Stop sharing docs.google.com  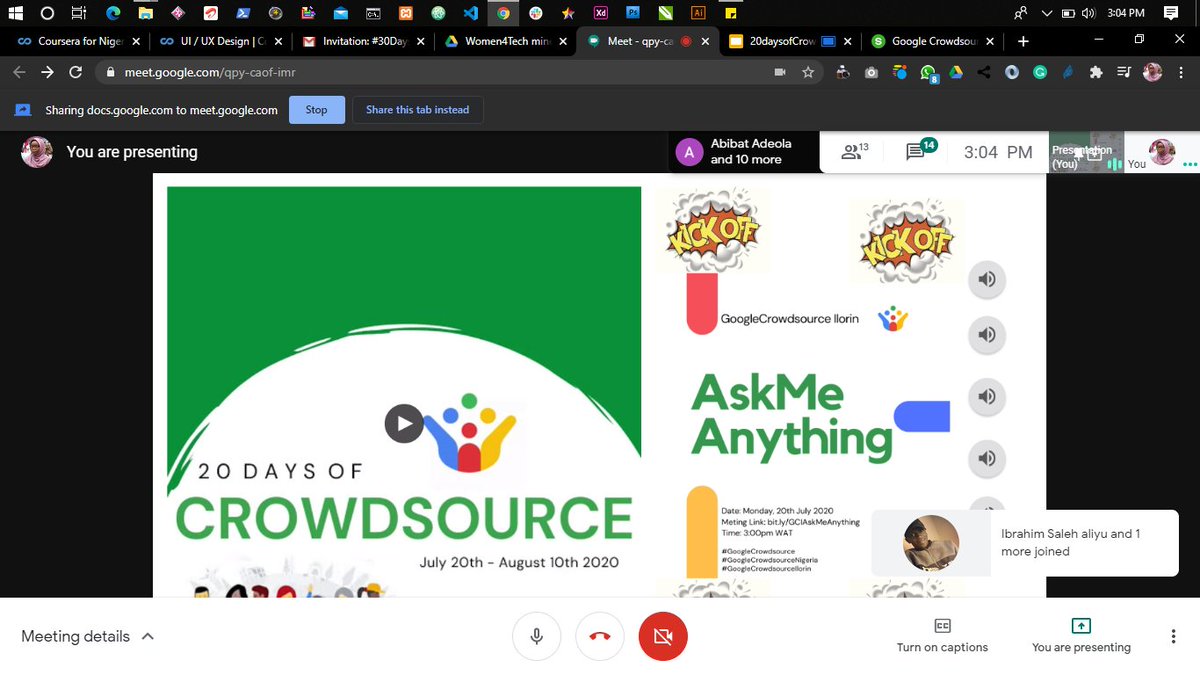tap(316, 110)
